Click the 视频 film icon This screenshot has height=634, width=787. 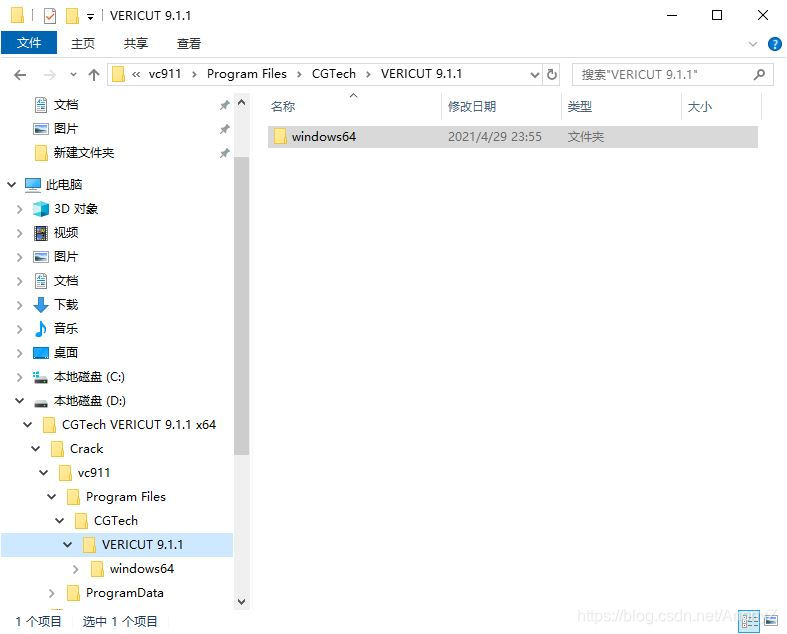point(41,233)
